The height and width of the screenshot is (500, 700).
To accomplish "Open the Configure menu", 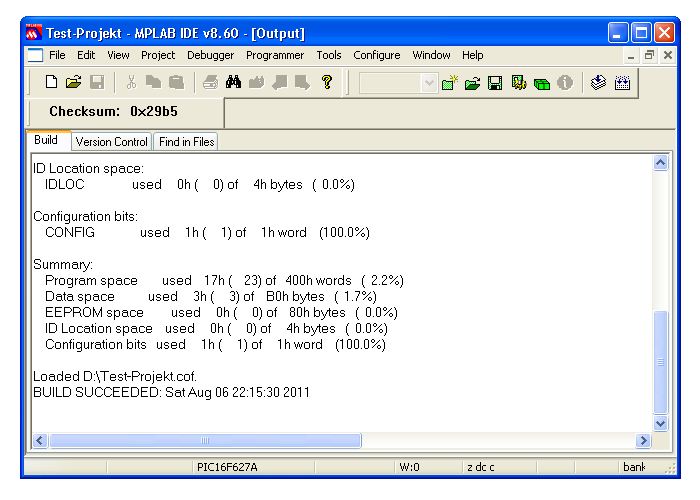I will coord(377,55).
